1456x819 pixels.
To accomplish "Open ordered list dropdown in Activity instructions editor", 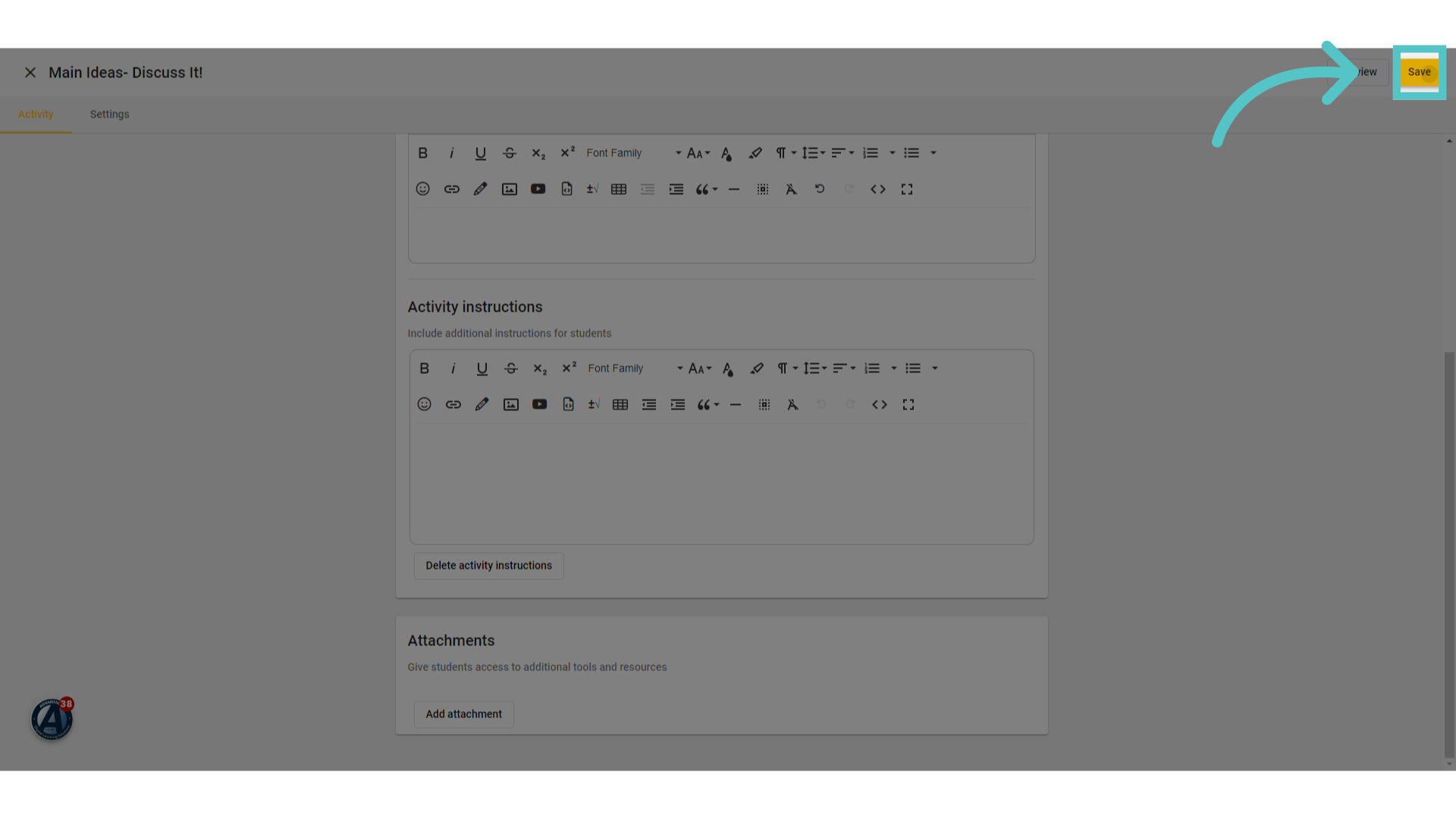I will [x=894, y=369].
